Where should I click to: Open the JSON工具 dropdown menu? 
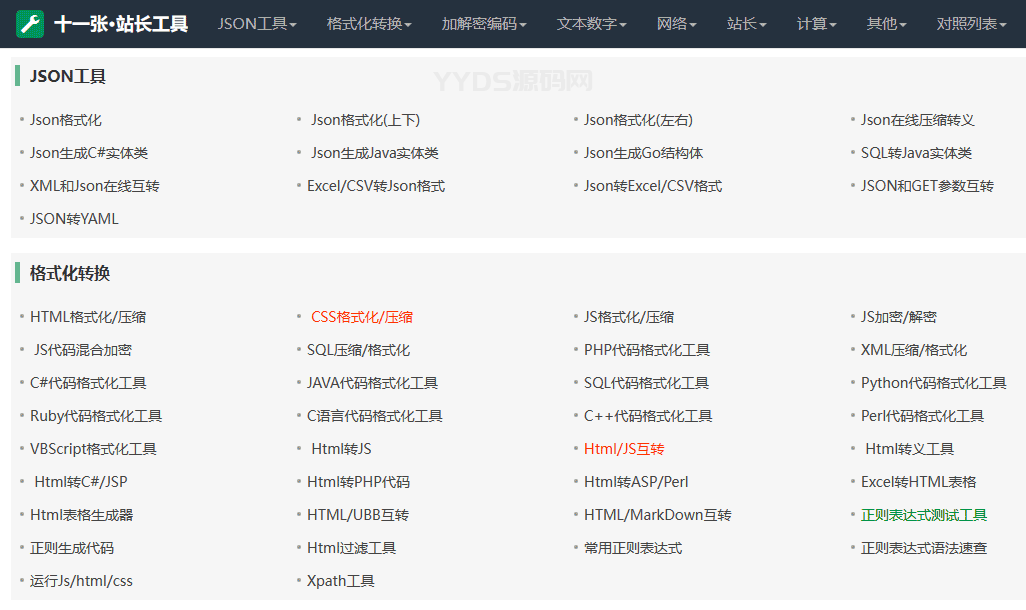click(257, 24)
